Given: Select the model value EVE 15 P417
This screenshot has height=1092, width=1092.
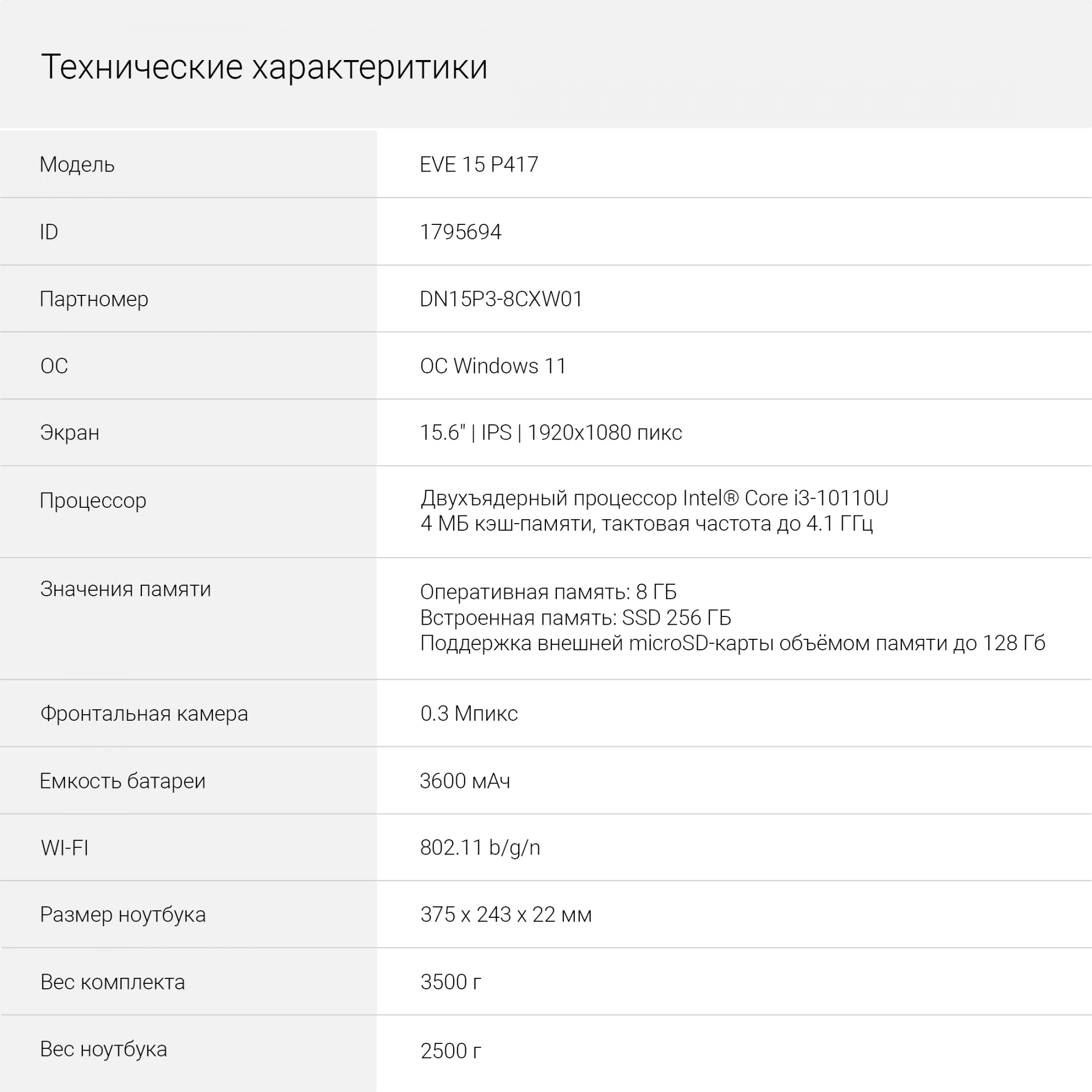Looking at the screenshot, I should point(479,164).
